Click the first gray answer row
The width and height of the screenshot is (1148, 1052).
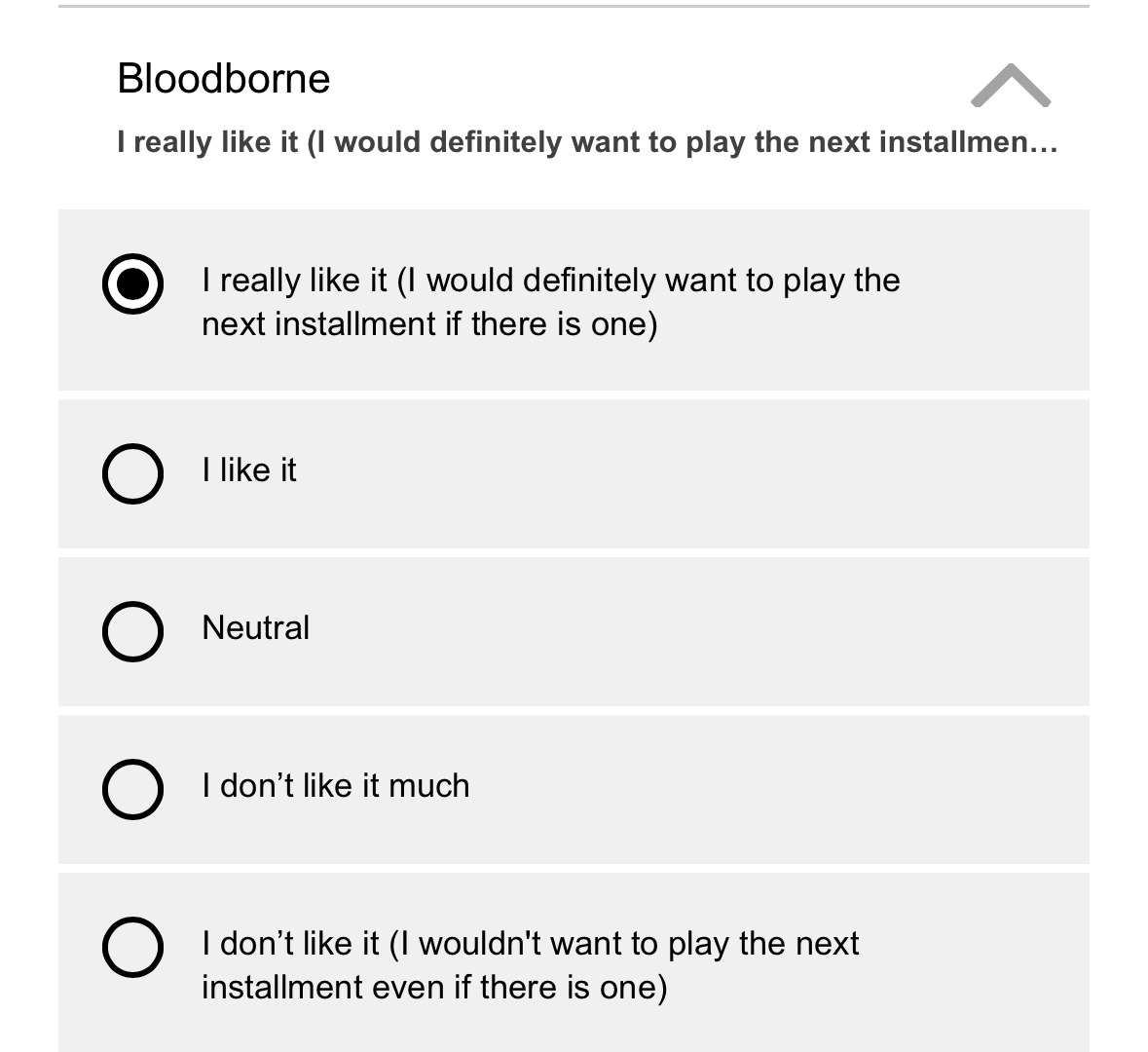574,299
